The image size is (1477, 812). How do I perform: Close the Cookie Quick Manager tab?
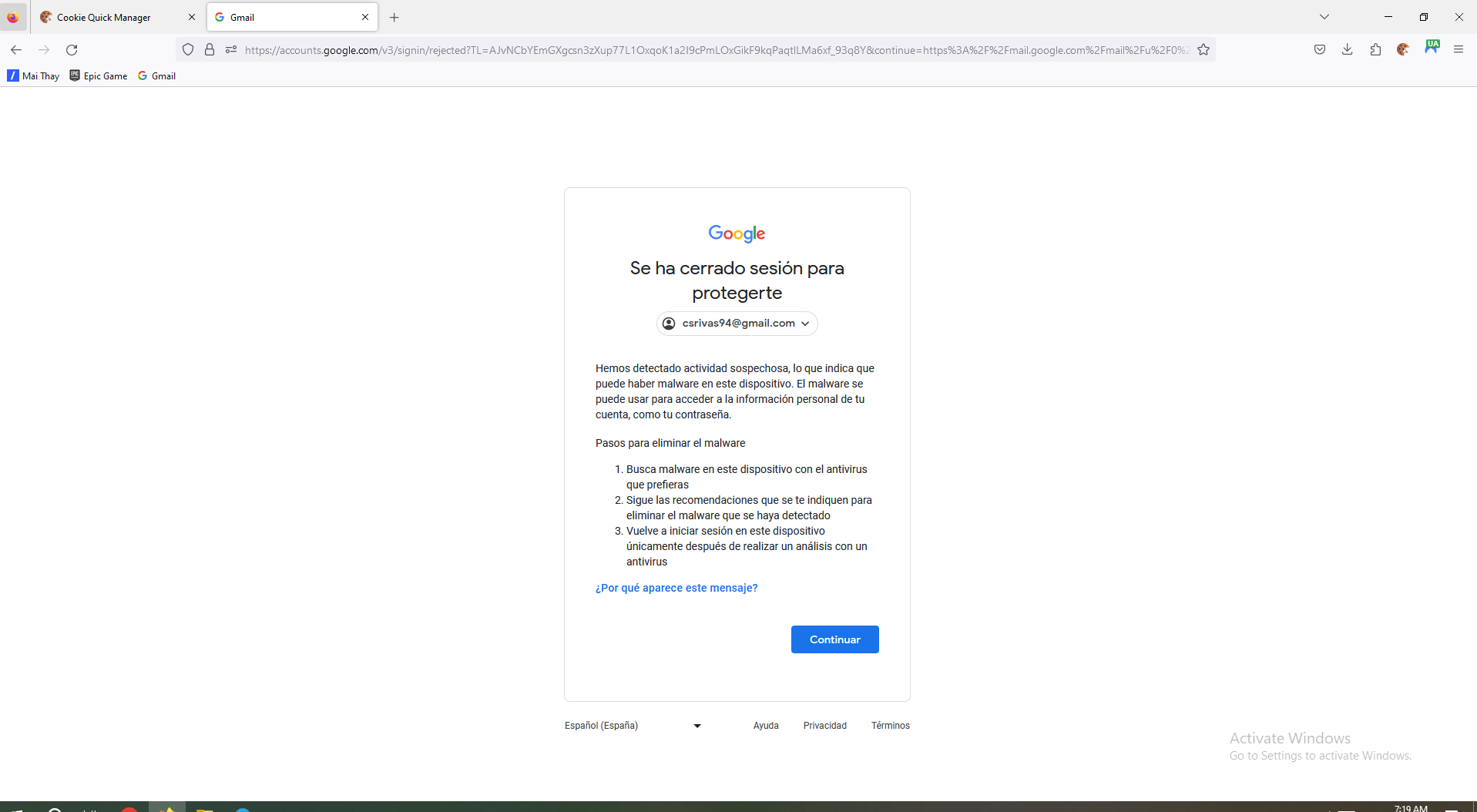coord(192,17)
